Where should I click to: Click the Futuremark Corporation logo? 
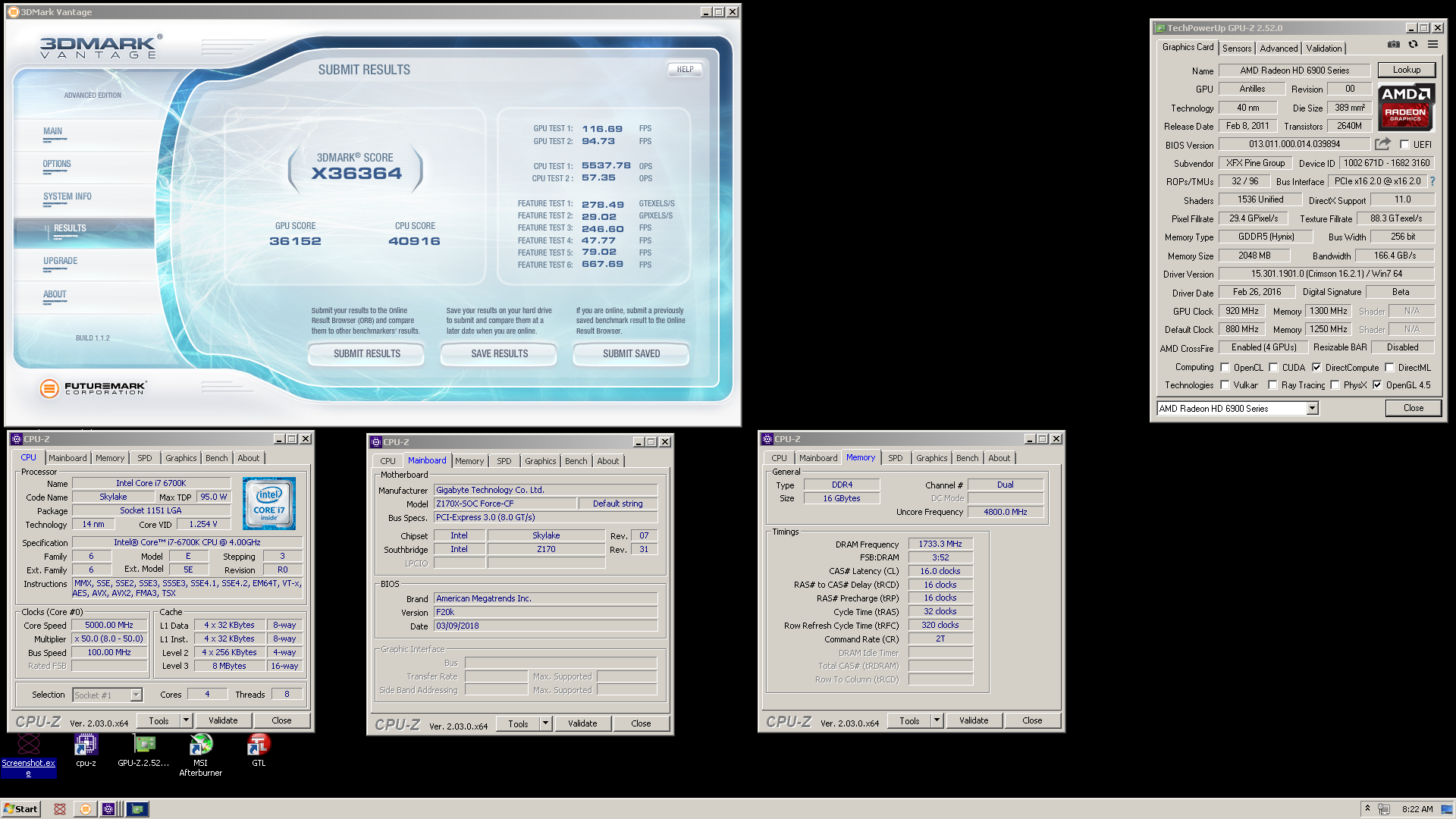coord(93,388)
